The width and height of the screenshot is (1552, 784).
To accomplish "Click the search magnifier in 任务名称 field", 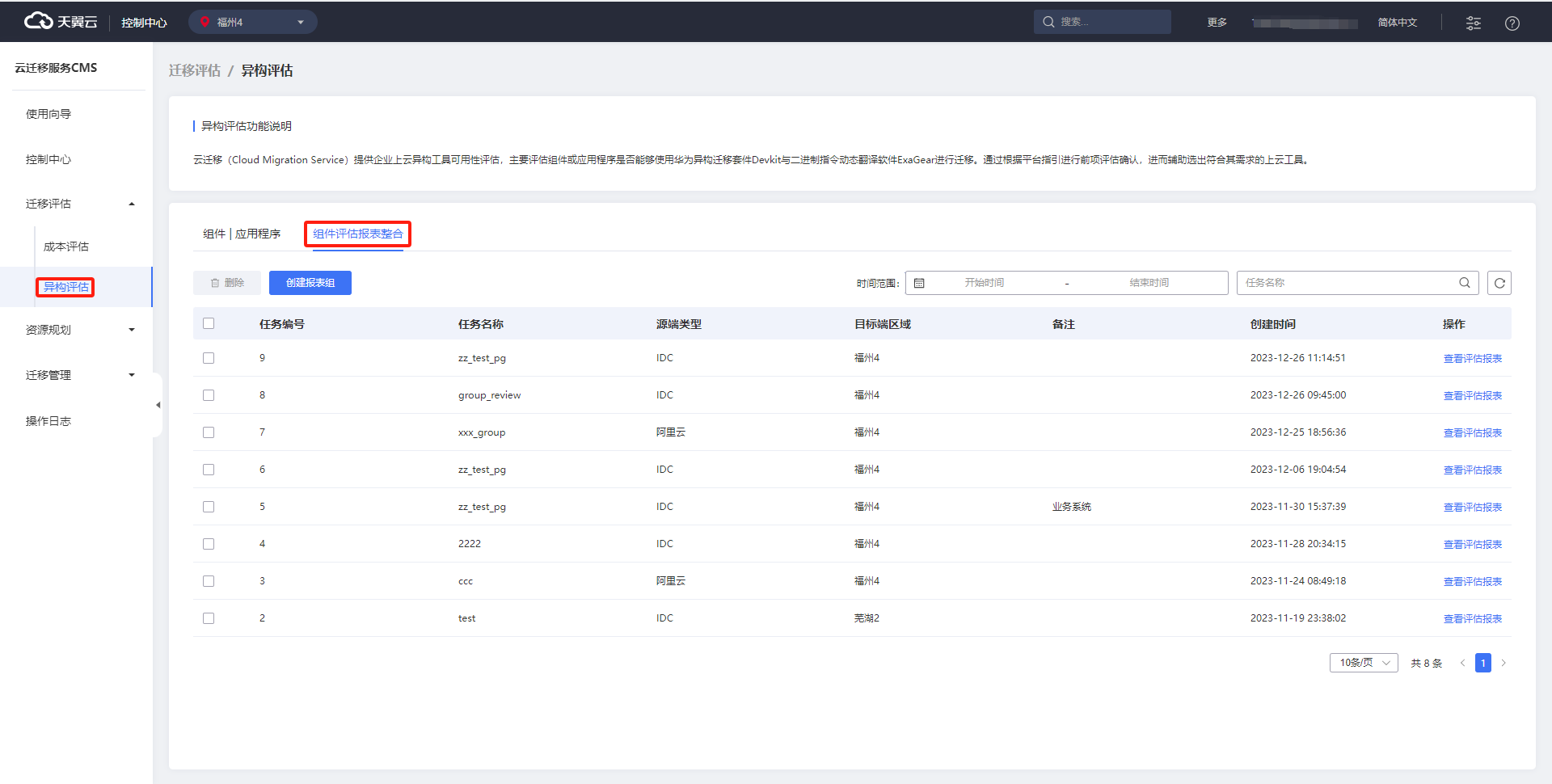I will click(x=1465, y=283).
